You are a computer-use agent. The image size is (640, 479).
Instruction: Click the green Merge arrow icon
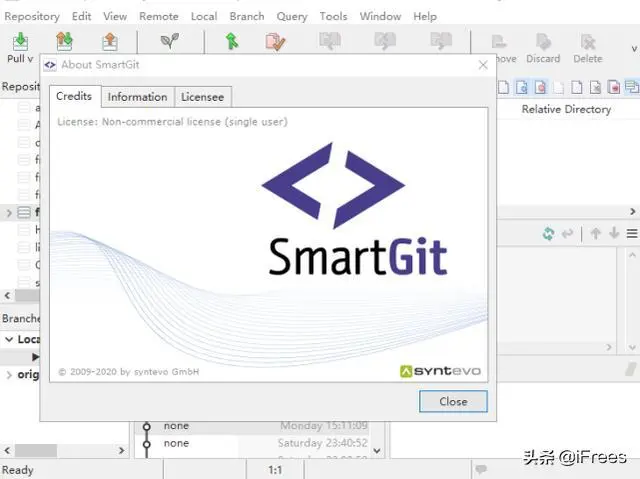coord(232,41)
